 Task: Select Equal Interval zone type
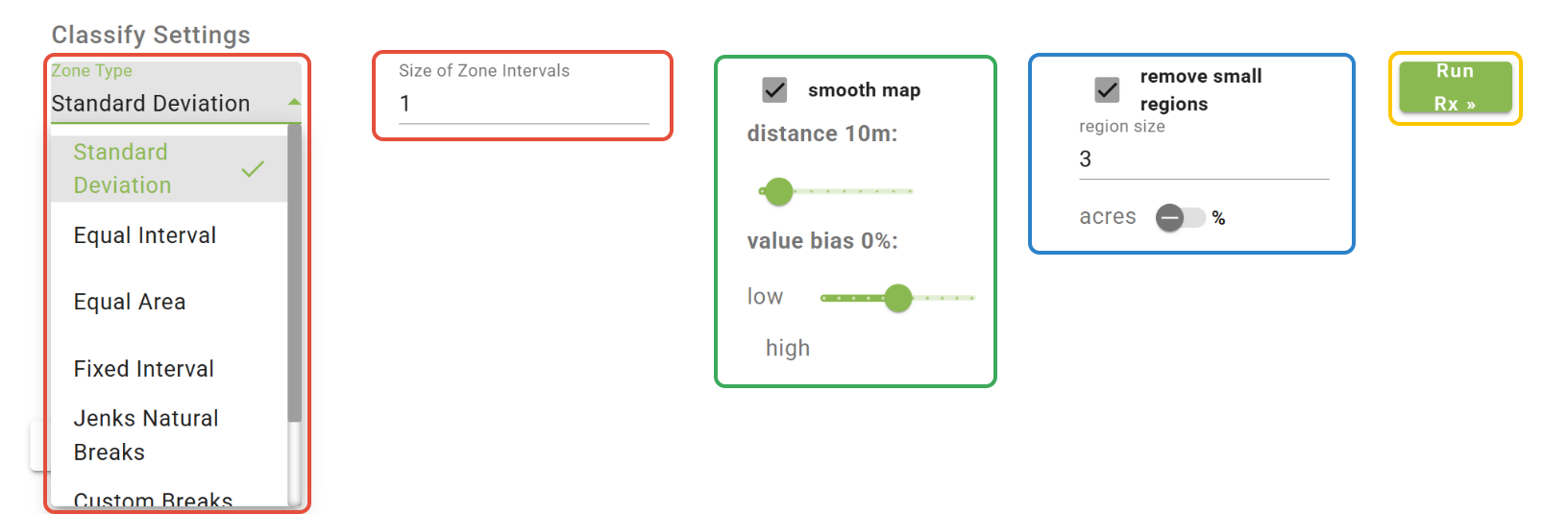click(x=145, y=235)
